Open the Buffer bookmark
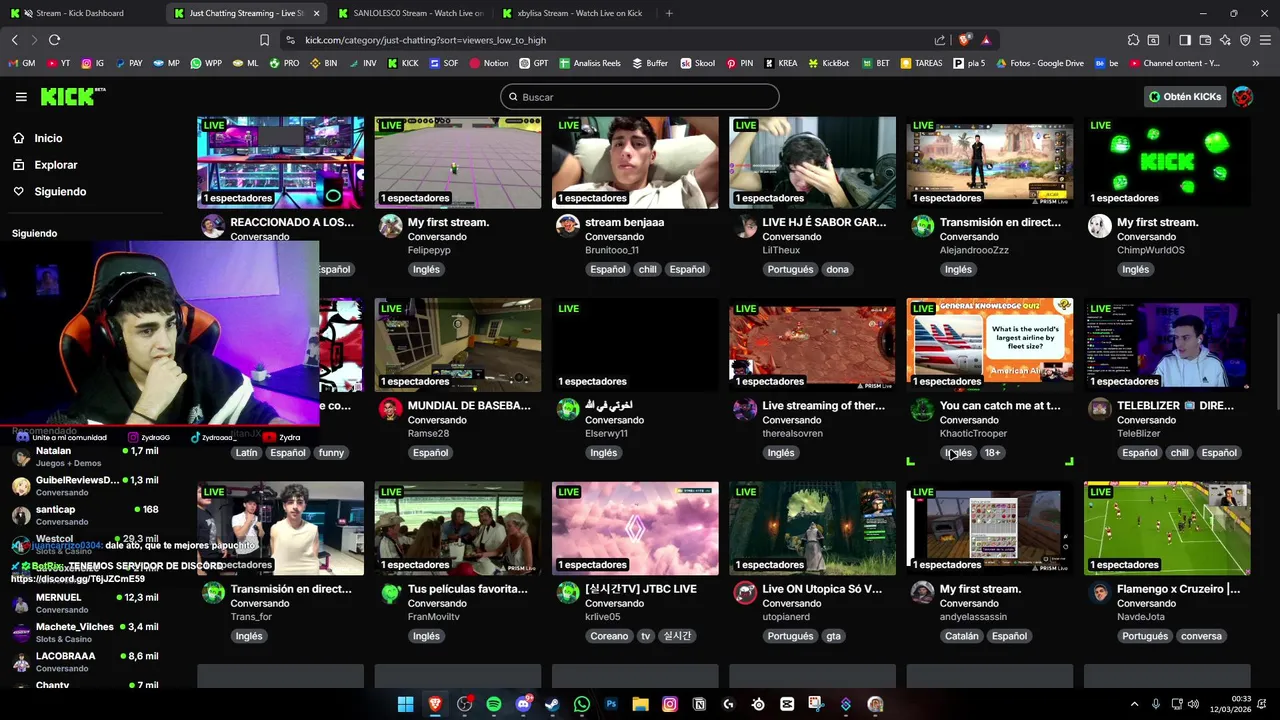This screenshot has height=720, width=1280. point(650,63)
